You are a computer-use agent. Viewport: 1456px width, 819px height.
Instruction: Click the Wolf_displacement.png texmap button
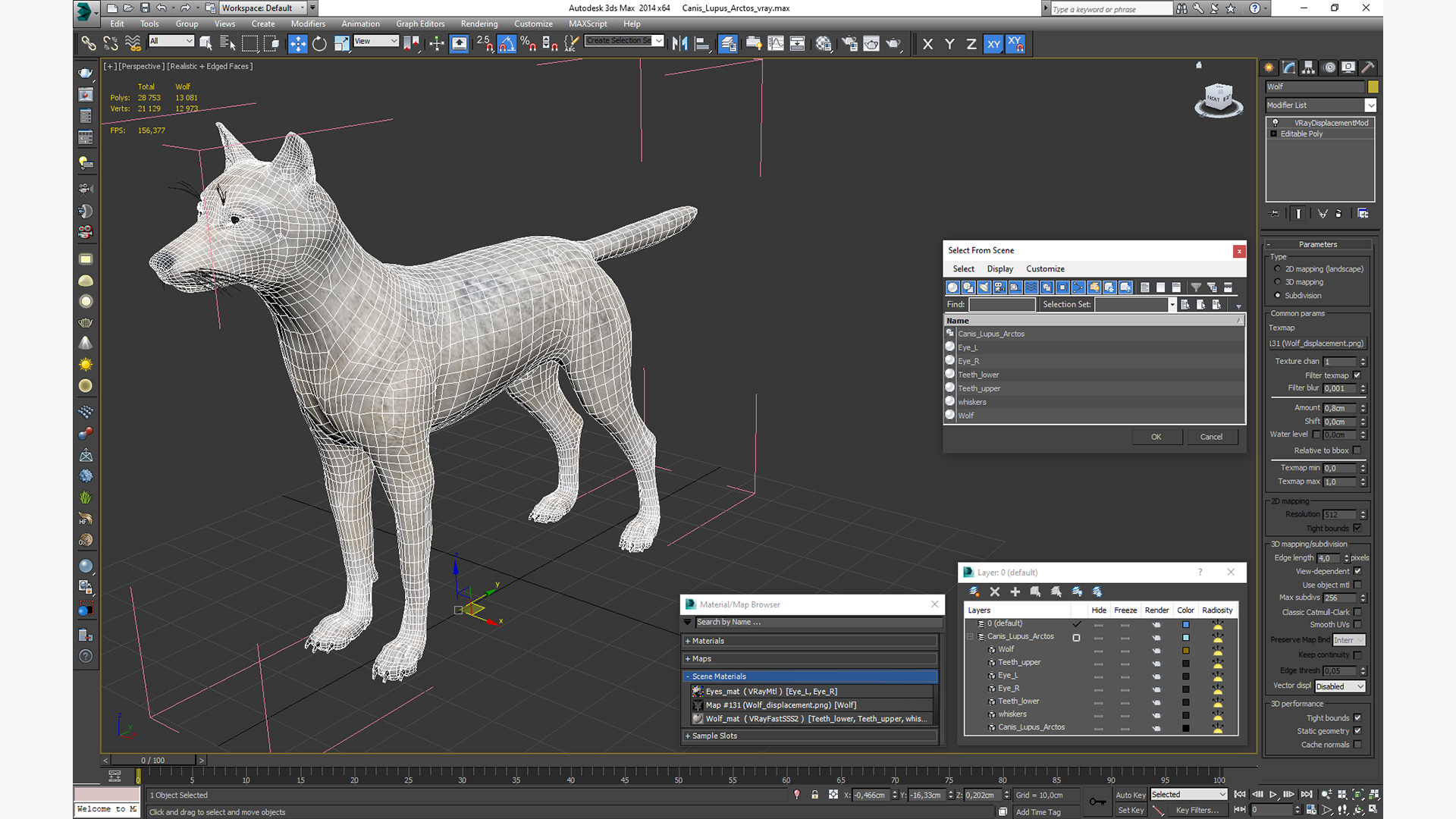1317,344
